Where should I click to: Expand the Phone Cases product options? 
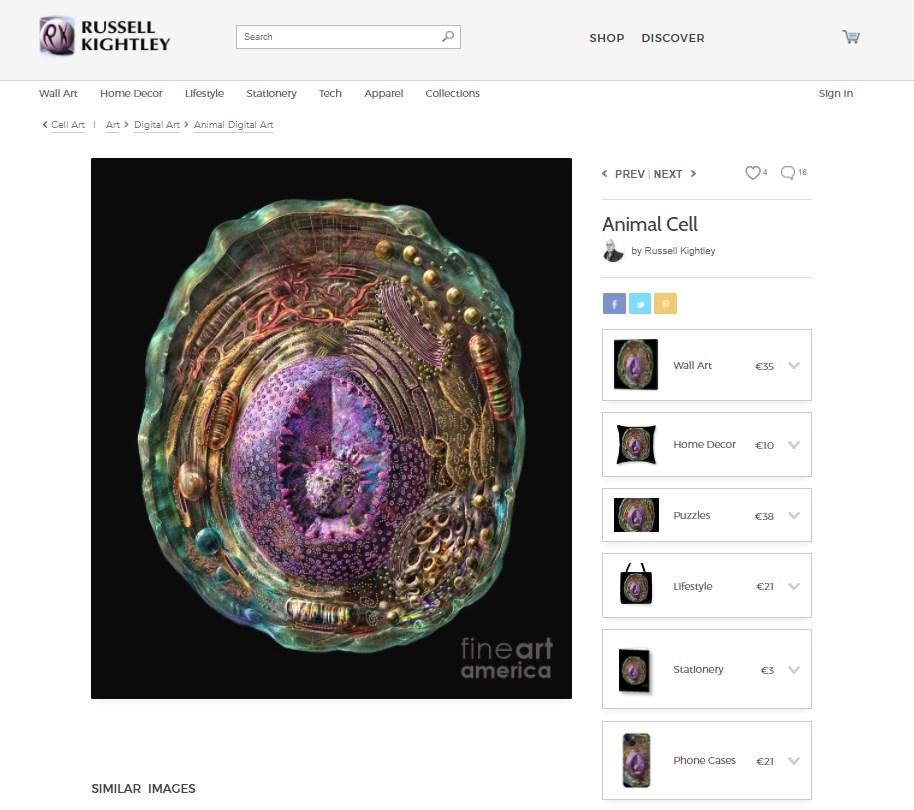(794, 760)
